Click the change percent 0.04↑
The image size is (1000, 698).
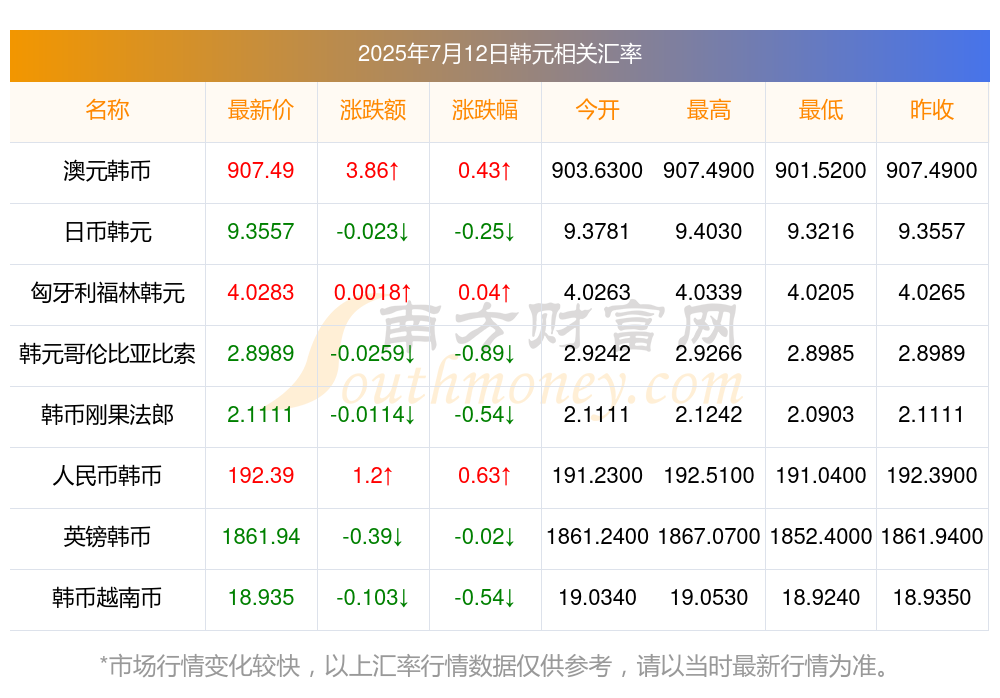pyautogui.click(x=485, y=293)
